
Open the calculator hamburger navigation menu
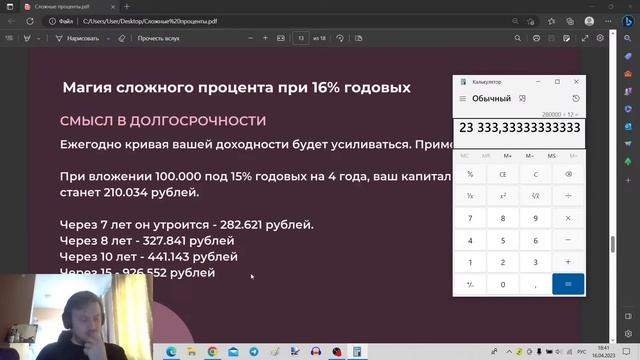click(462, 98)
